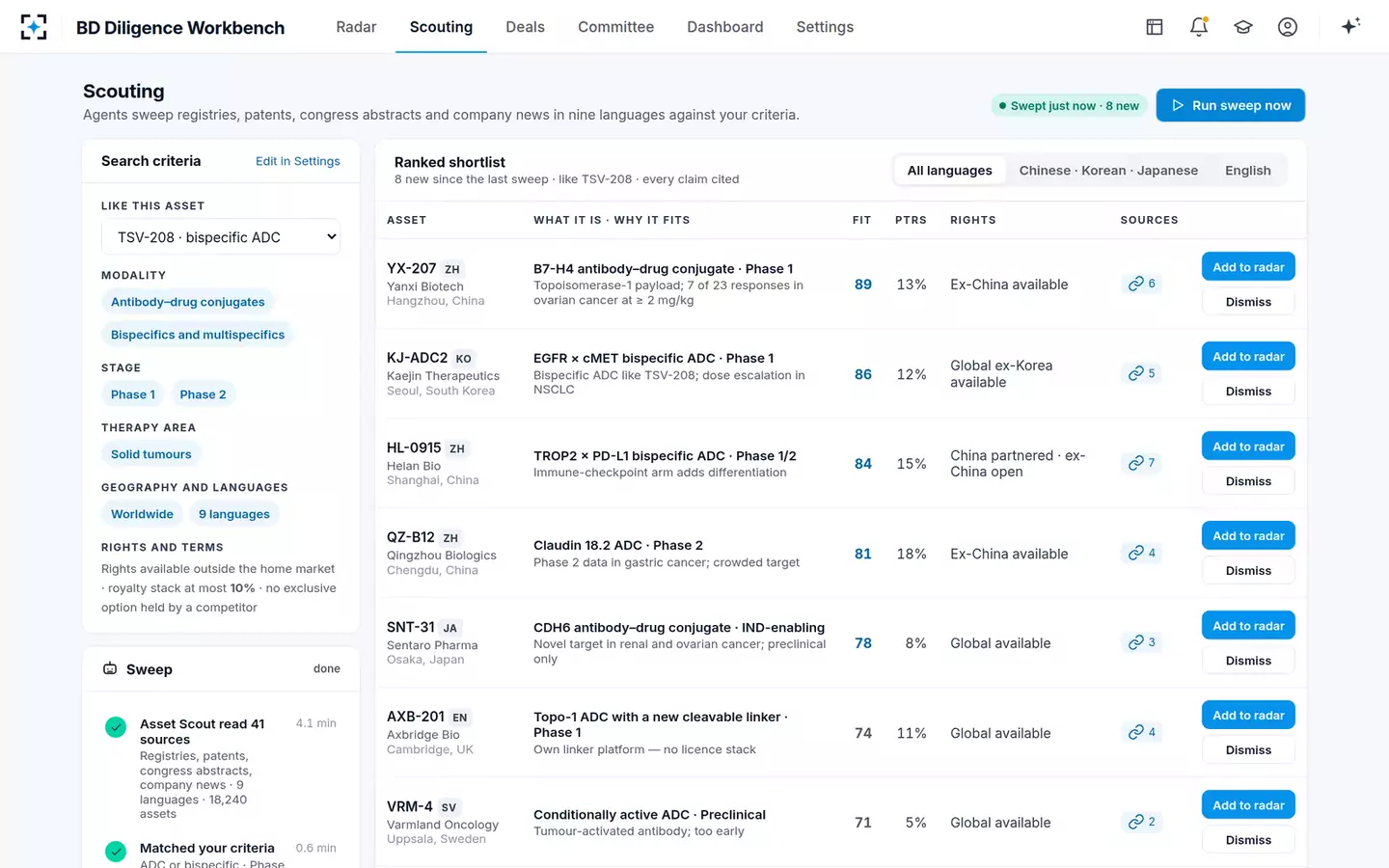Click the Phase 1 stage chip
The image size is (1389, 868).
point(133,394)
